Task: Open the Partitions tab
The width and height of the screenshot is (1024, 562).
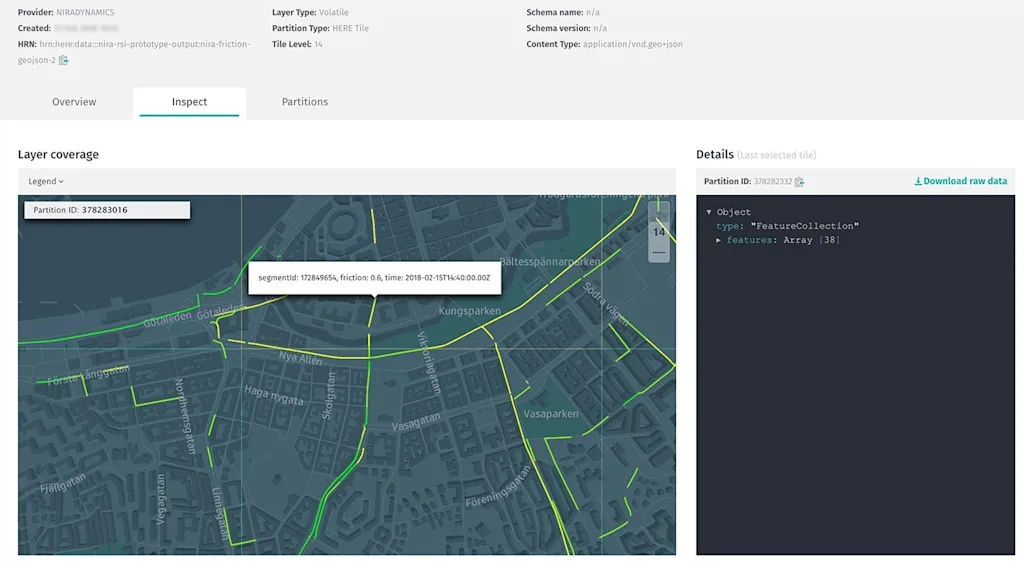Action: [x=305, y=102]
